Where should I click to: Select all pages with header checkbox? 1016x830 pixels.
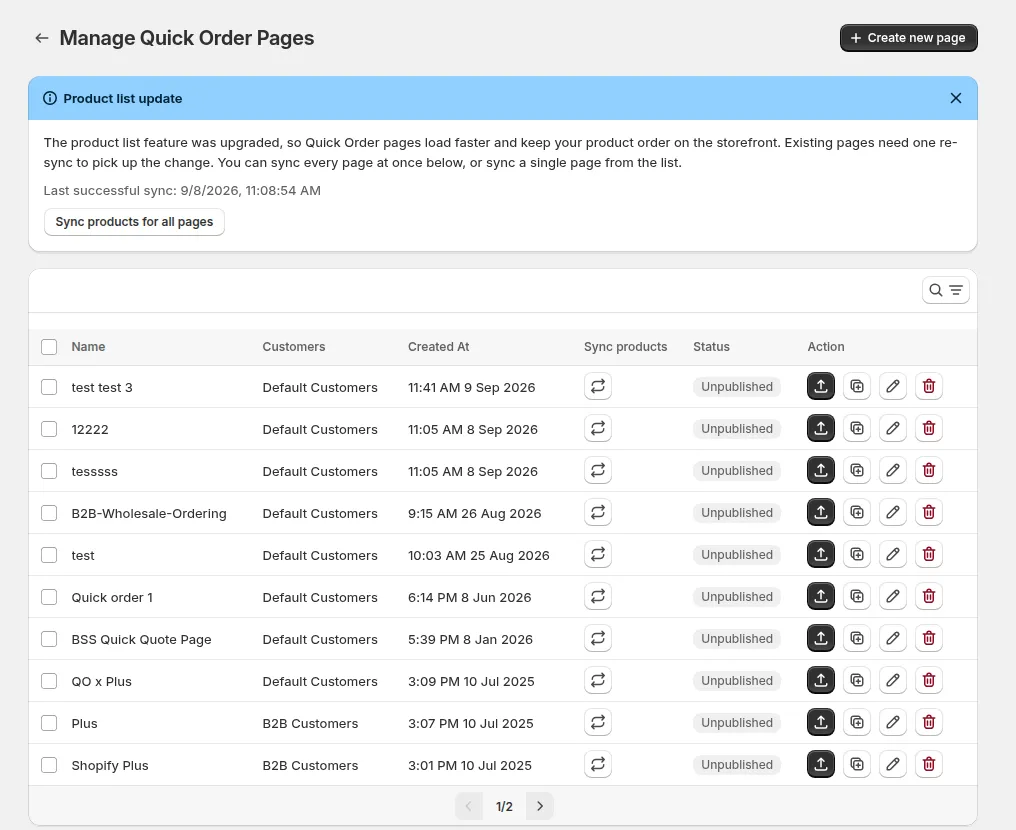[x=49, y=347]
